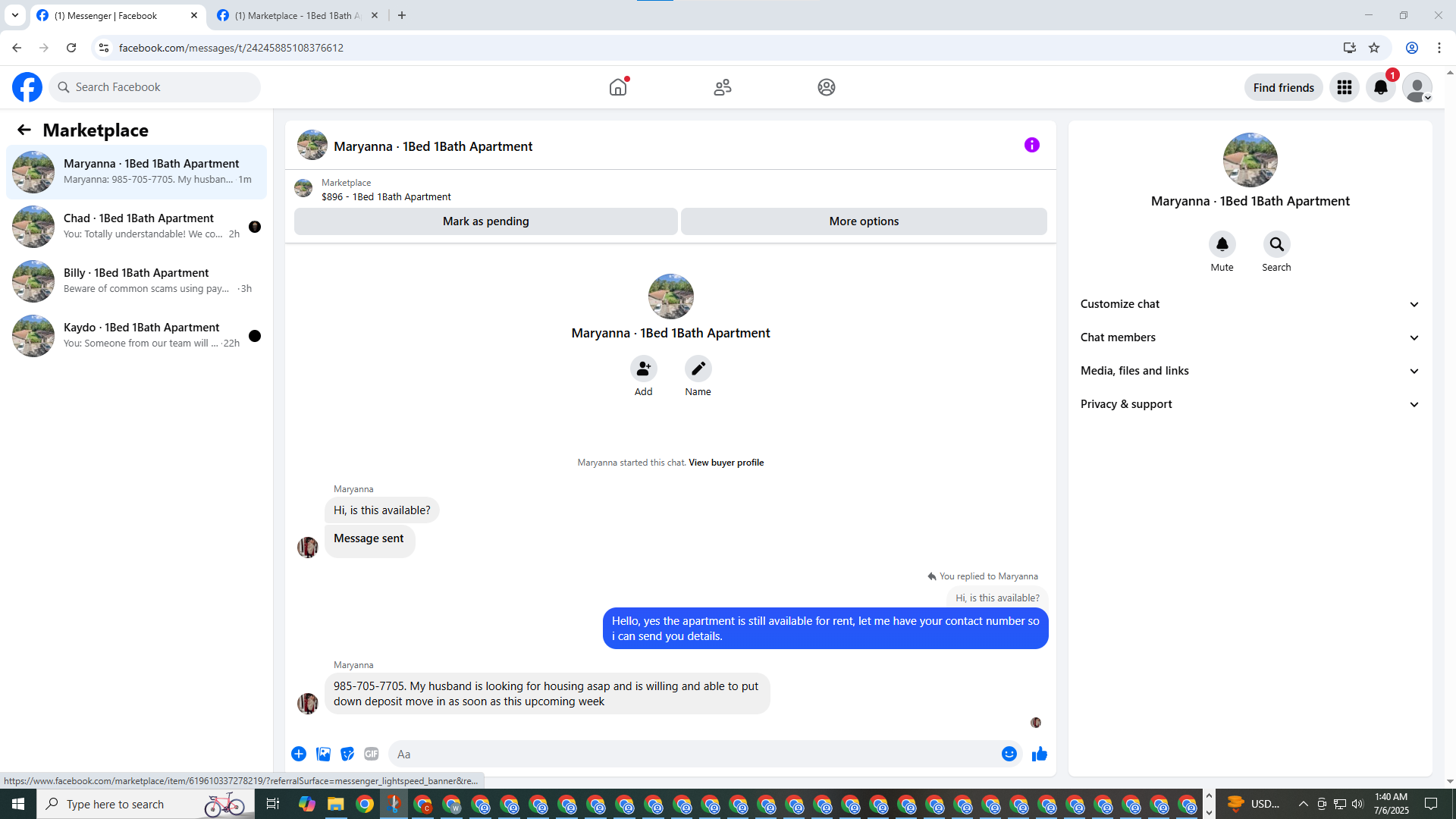Viewport: 1456px width, 819px height.
Task: Expand the Customize chat section
Action: (1249, 304)
